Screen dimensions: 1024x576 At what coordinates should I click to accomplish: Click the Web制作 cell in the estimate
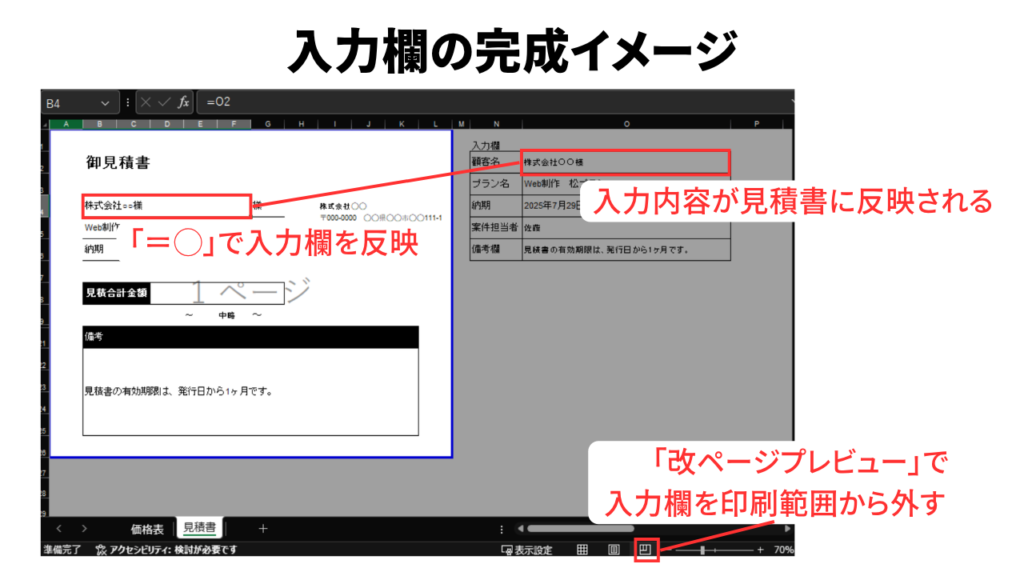(x=101, y=227)
